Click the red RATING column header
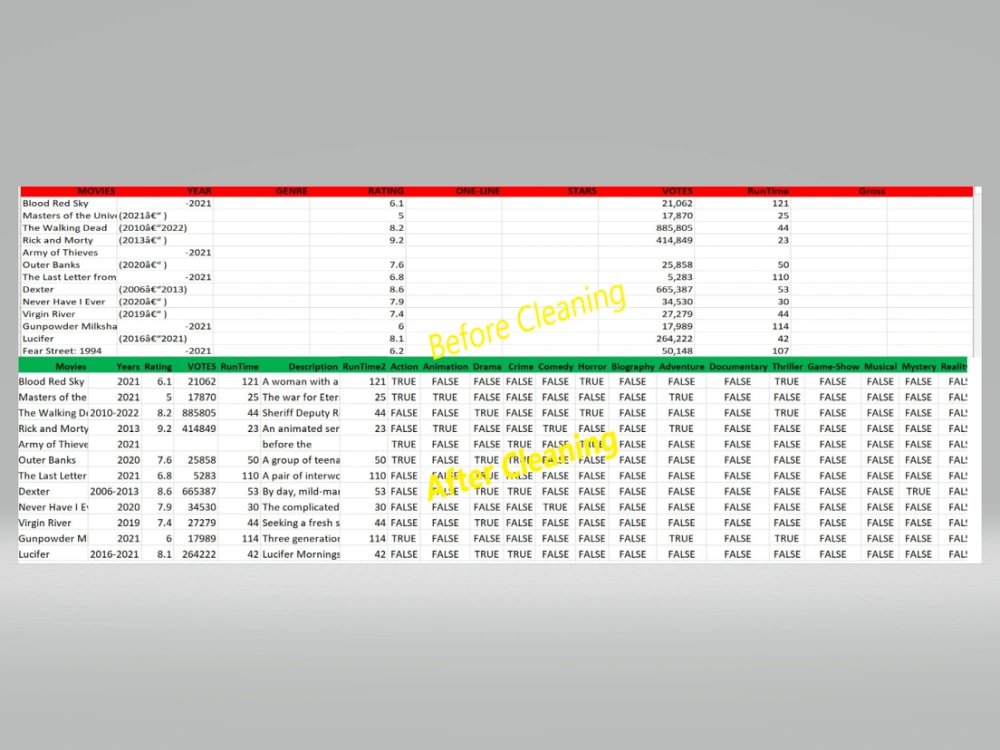 (386, 191)
